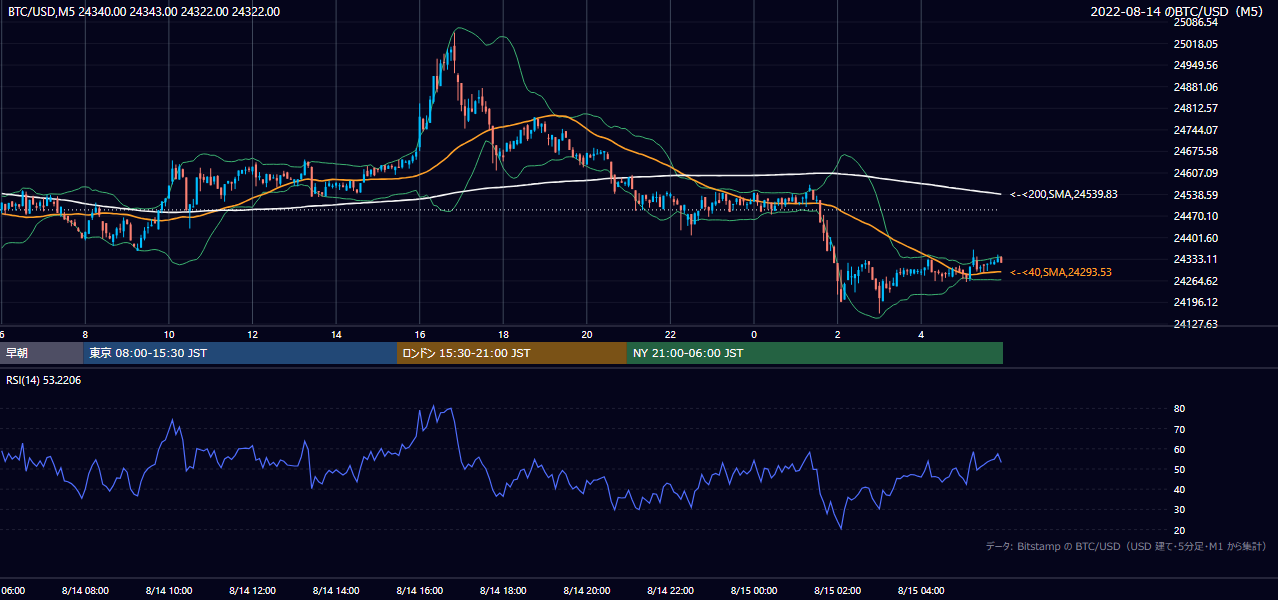1278x600 pixels.
Task: Click hour tick 14 on the price chart axis
Action: coord(336,334)
